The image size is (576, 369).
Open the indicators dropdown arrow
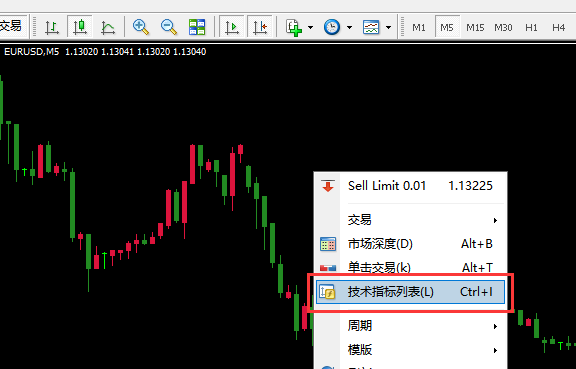click(310, 27)
